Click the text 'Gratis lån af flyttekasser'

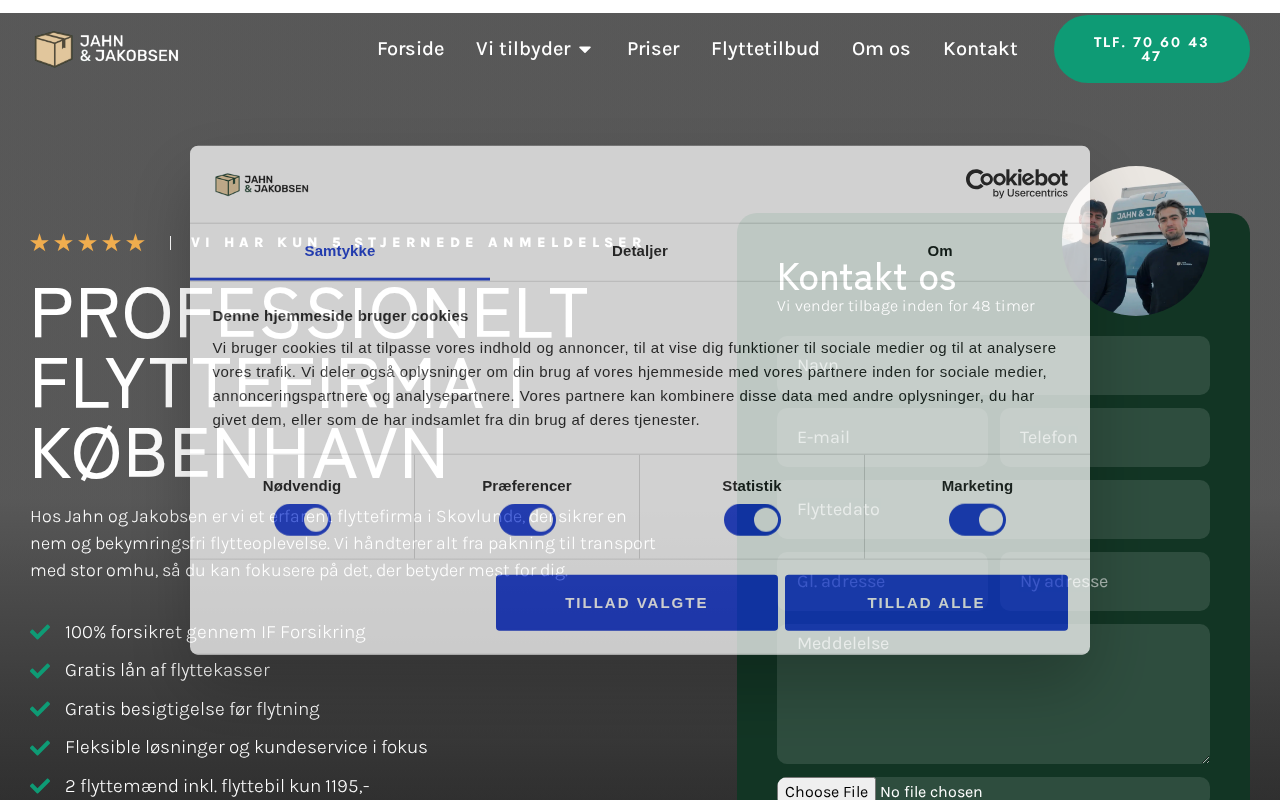167,670
